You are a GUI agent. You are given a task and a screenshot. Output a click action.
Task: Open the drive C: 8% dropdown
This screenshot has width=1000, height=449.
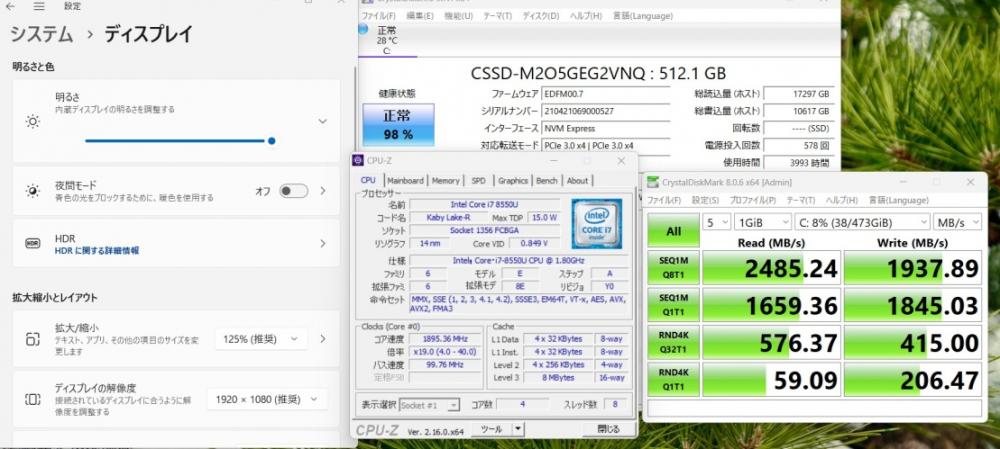tap(862, 222)
